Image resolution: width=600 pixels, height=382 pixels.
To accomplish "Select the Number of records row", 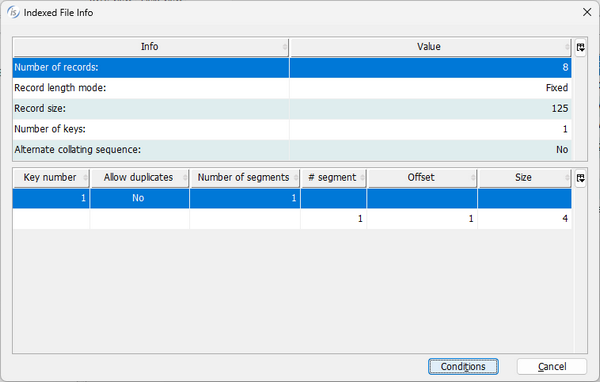I will (x=292, y=68).
